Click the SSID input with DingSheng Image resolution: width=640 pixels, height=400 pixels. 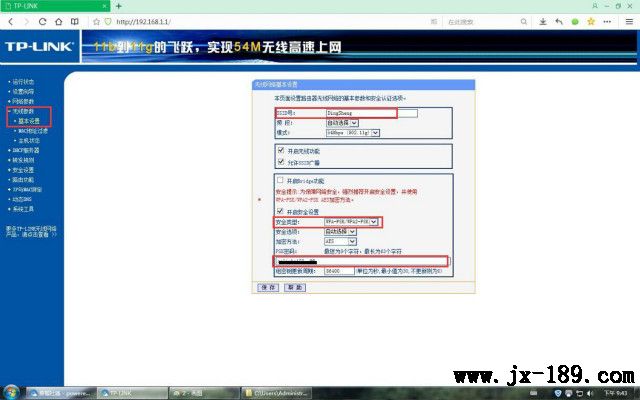(371, 113)
